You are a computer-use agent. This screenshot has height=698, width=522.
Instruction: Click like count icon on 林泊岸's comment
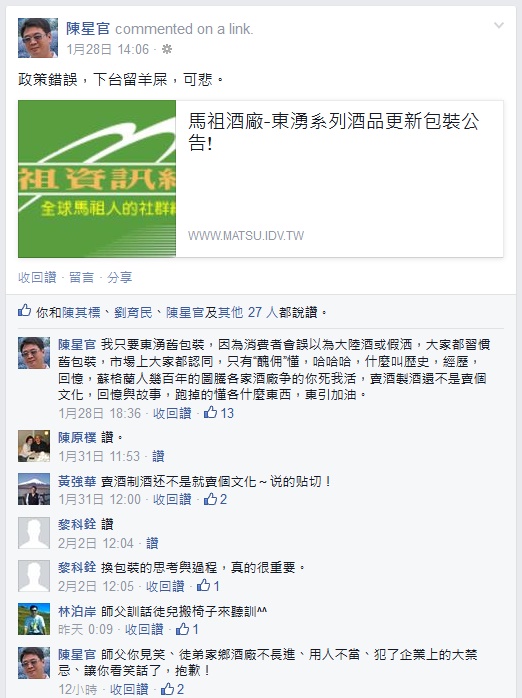187,629
